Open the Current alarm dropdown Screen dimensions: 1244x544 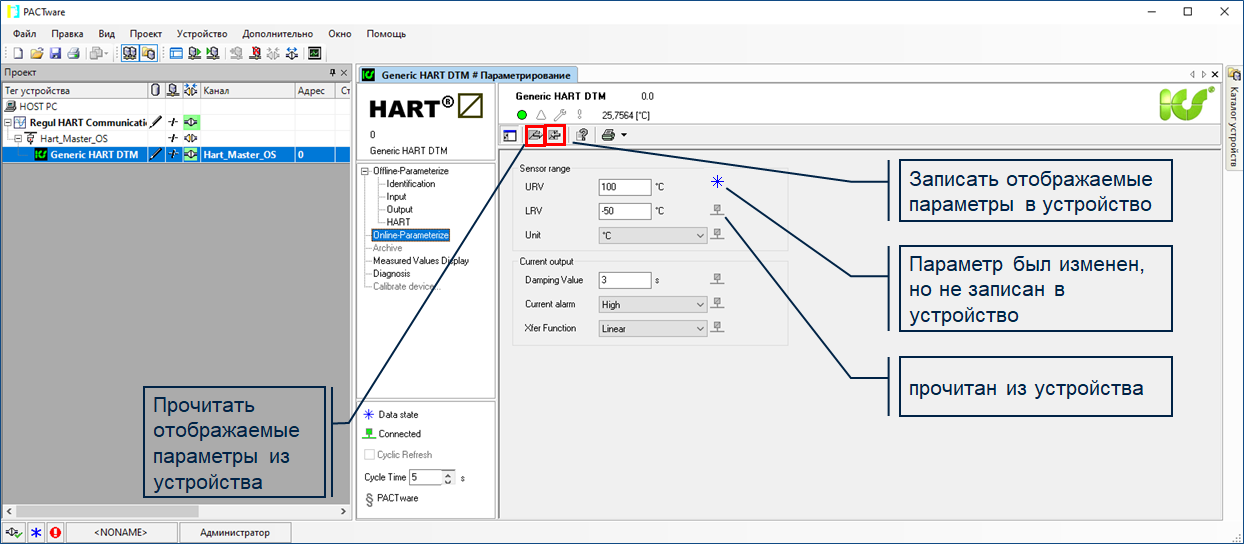pyautogui.click(x=654, y=304)
